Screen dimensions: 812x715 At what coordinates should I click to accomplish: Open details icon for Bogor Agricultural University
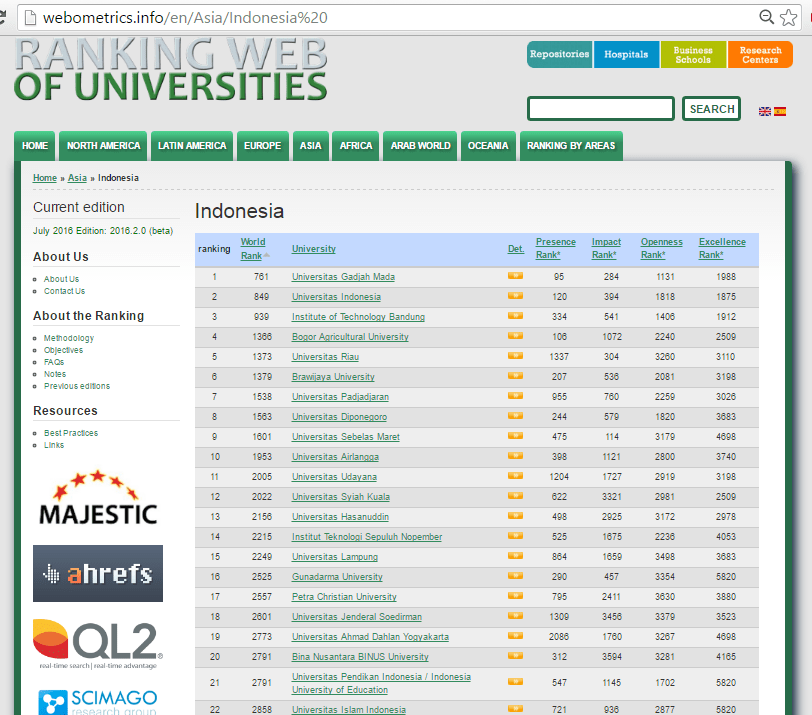click(515, 336)
